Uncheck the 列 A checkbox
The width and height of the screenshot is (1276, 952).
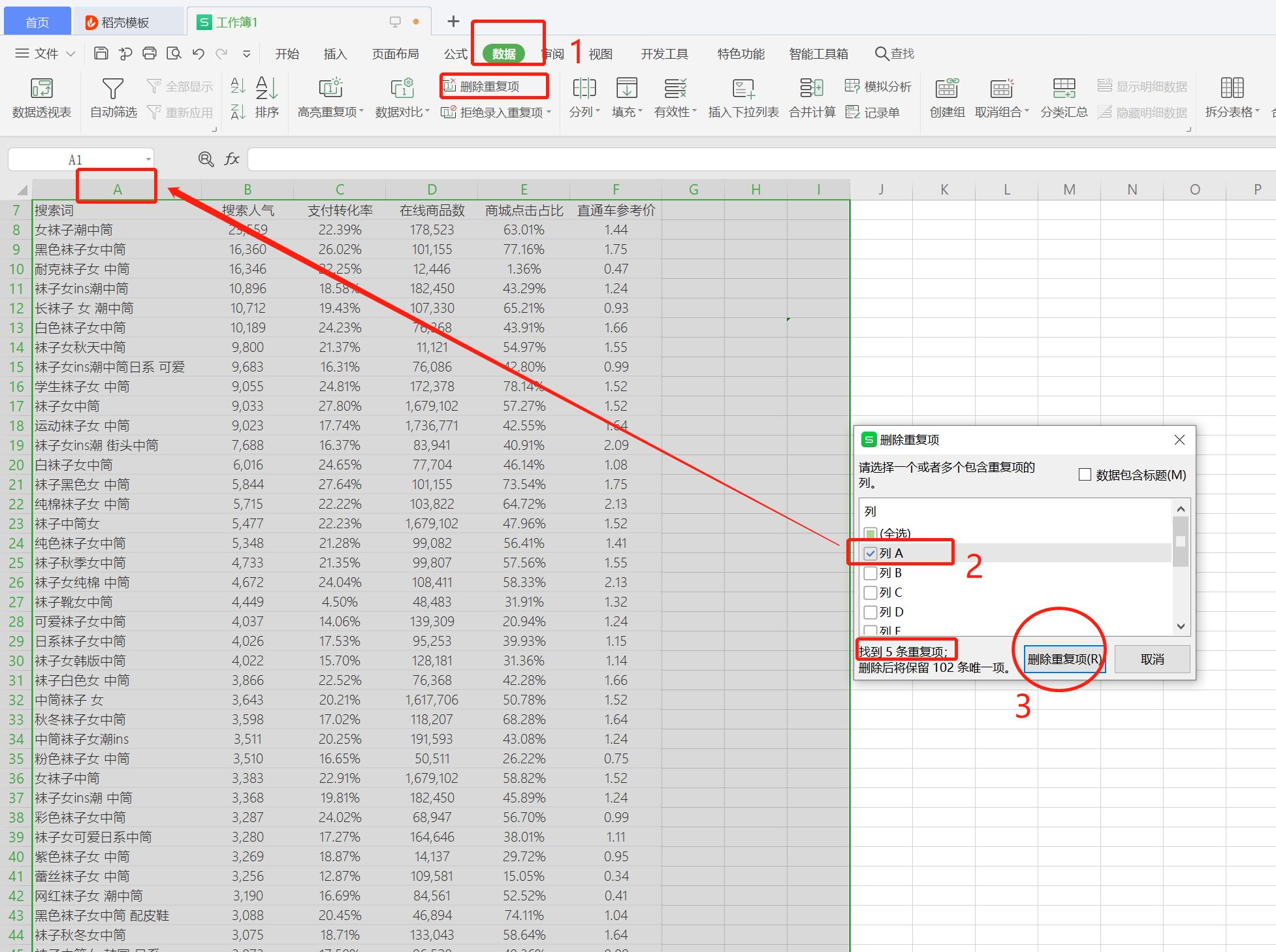(870, 554)
